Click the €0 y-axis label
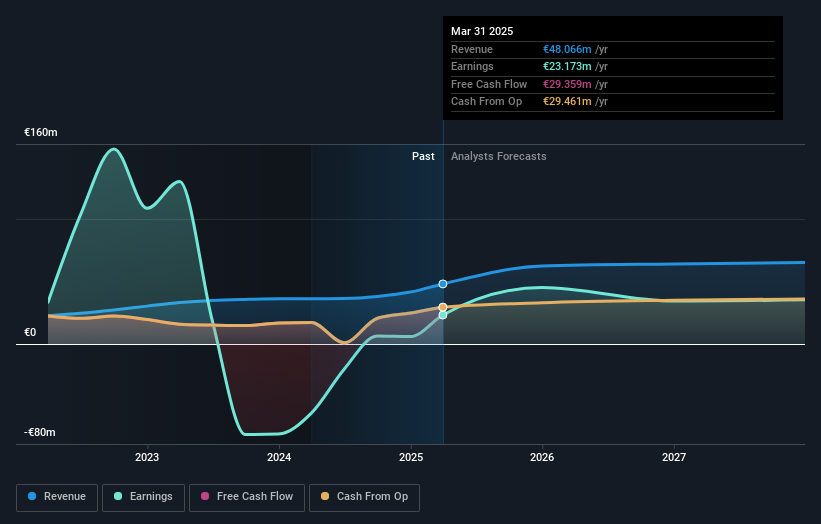821x524 pixels. click(30, 332)
